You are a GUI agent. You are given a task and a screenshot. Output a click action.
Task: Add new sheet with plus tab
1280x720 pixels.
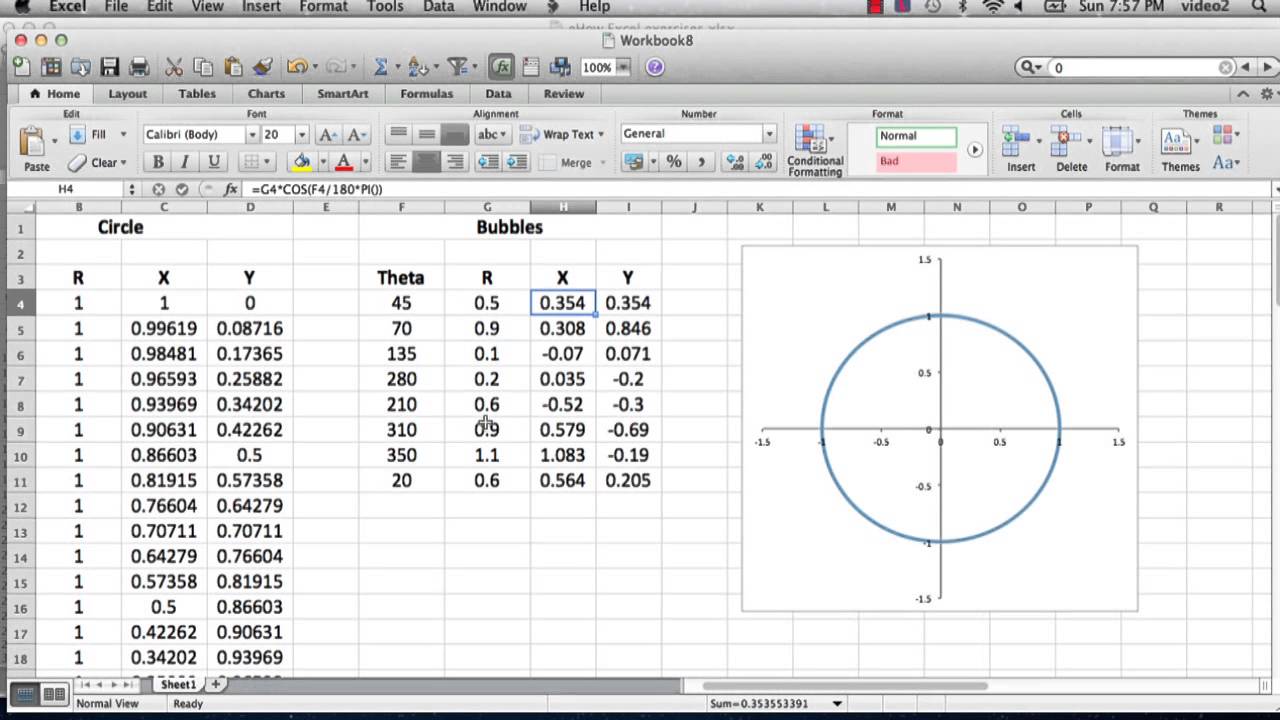click(x=215, y=684)
